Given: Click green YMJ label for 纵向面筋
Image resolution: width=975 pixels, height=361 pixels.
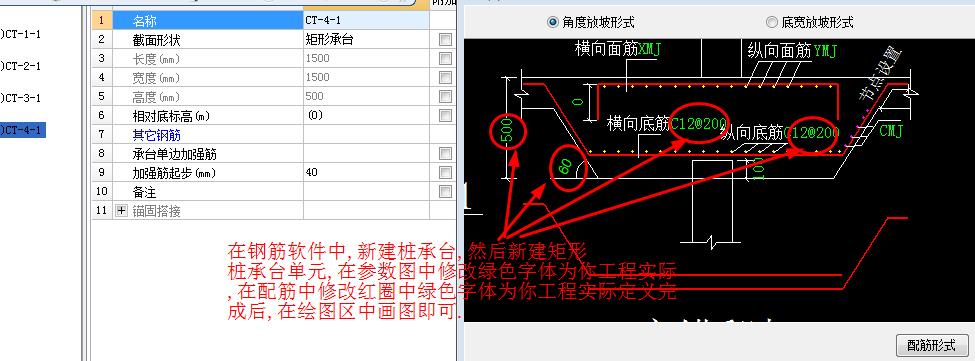Looking at the screenshot, I should click(x=826, y=50).
